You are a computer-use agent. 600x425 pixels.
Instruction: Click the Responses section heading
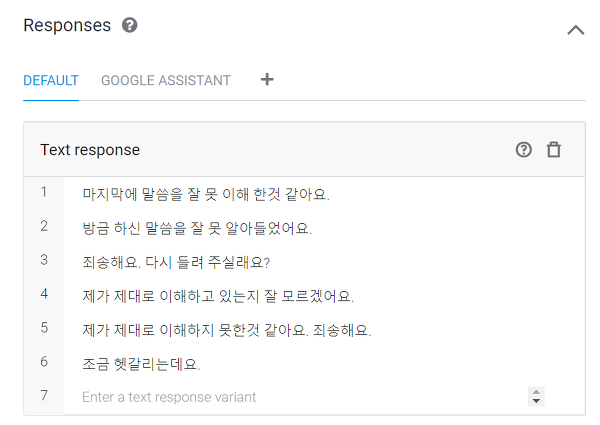(67, 26)
